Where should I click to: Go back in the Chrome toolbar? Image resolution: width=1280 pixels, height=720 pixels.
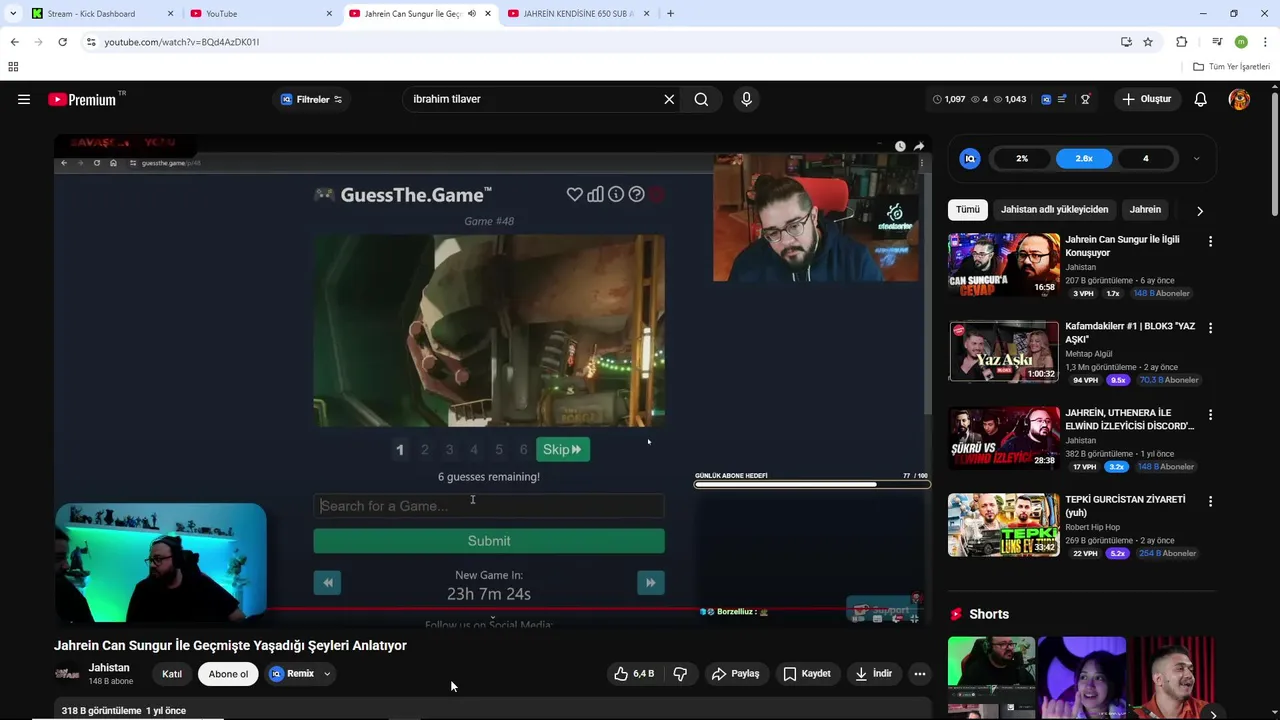(x=14, y=42)
